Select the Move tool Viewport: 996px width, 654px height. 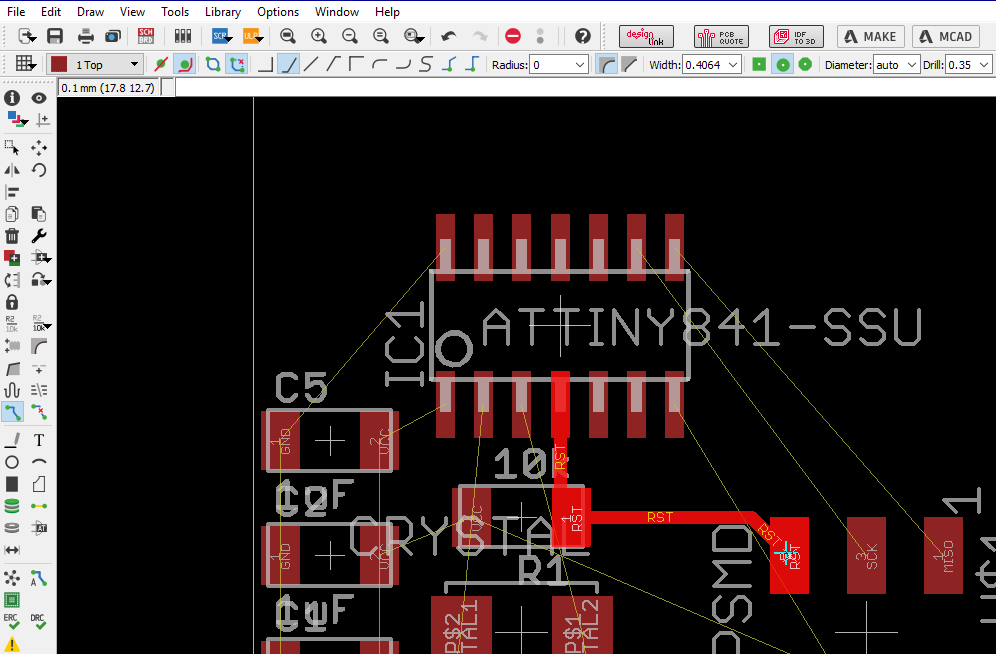39,147
